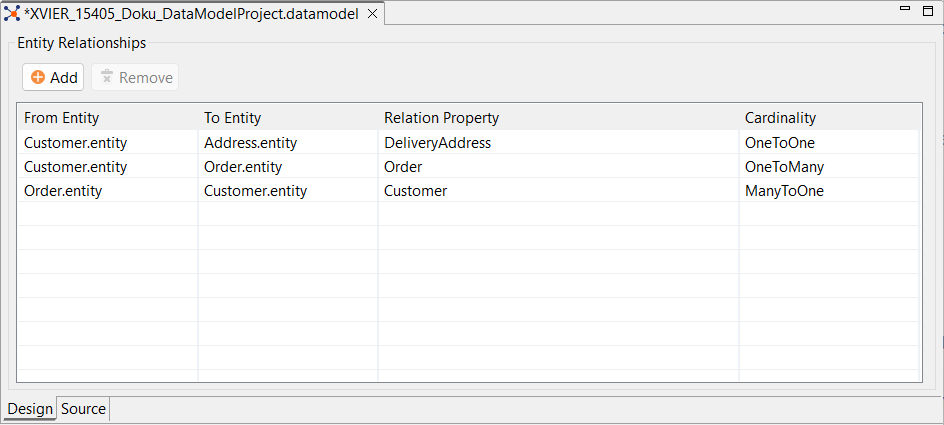
Task: Click the Add relationship button
Action: click(x=53, y=77)
